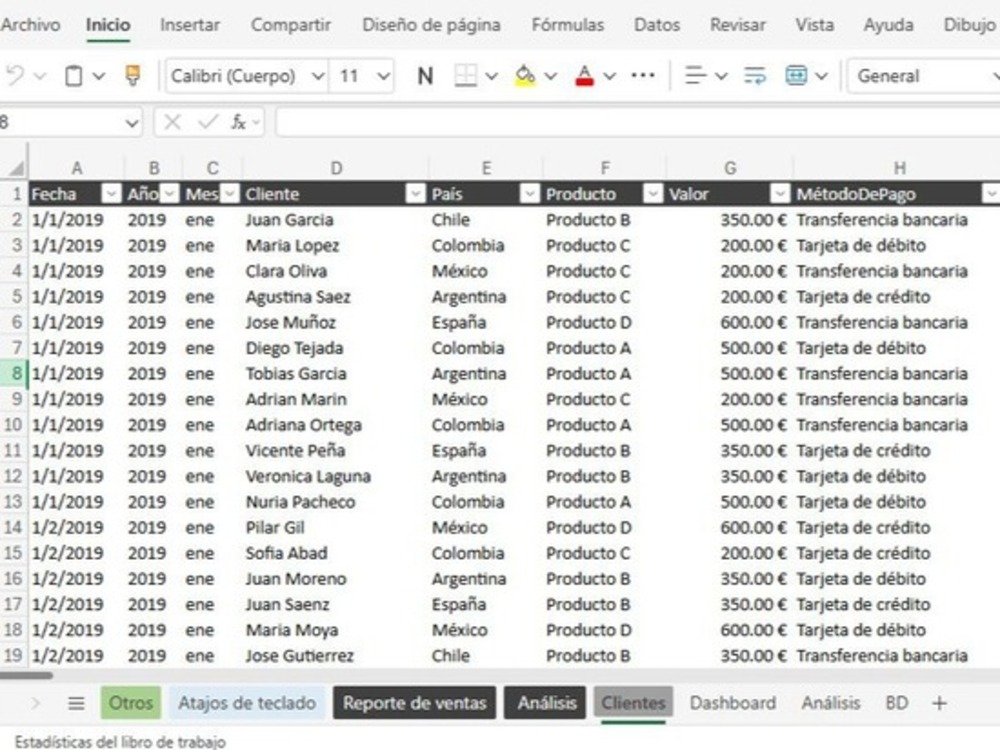Select cell with Tobias Garcia
The image size is (1000, 750).
[x=335, y=374]
